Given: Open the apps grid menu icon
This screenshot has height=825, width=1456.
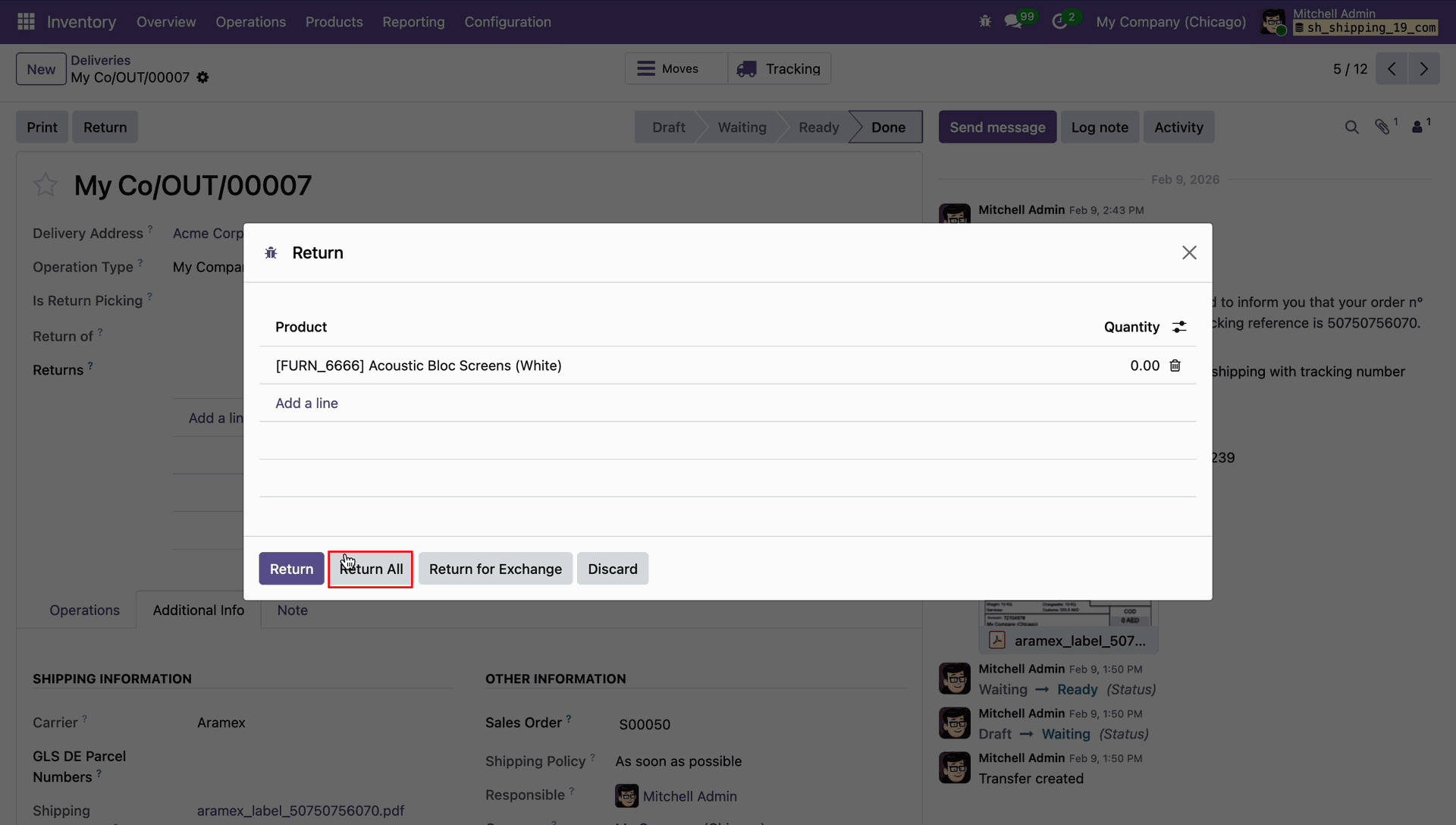Looking at the screenshot, I should pos(26,22).
